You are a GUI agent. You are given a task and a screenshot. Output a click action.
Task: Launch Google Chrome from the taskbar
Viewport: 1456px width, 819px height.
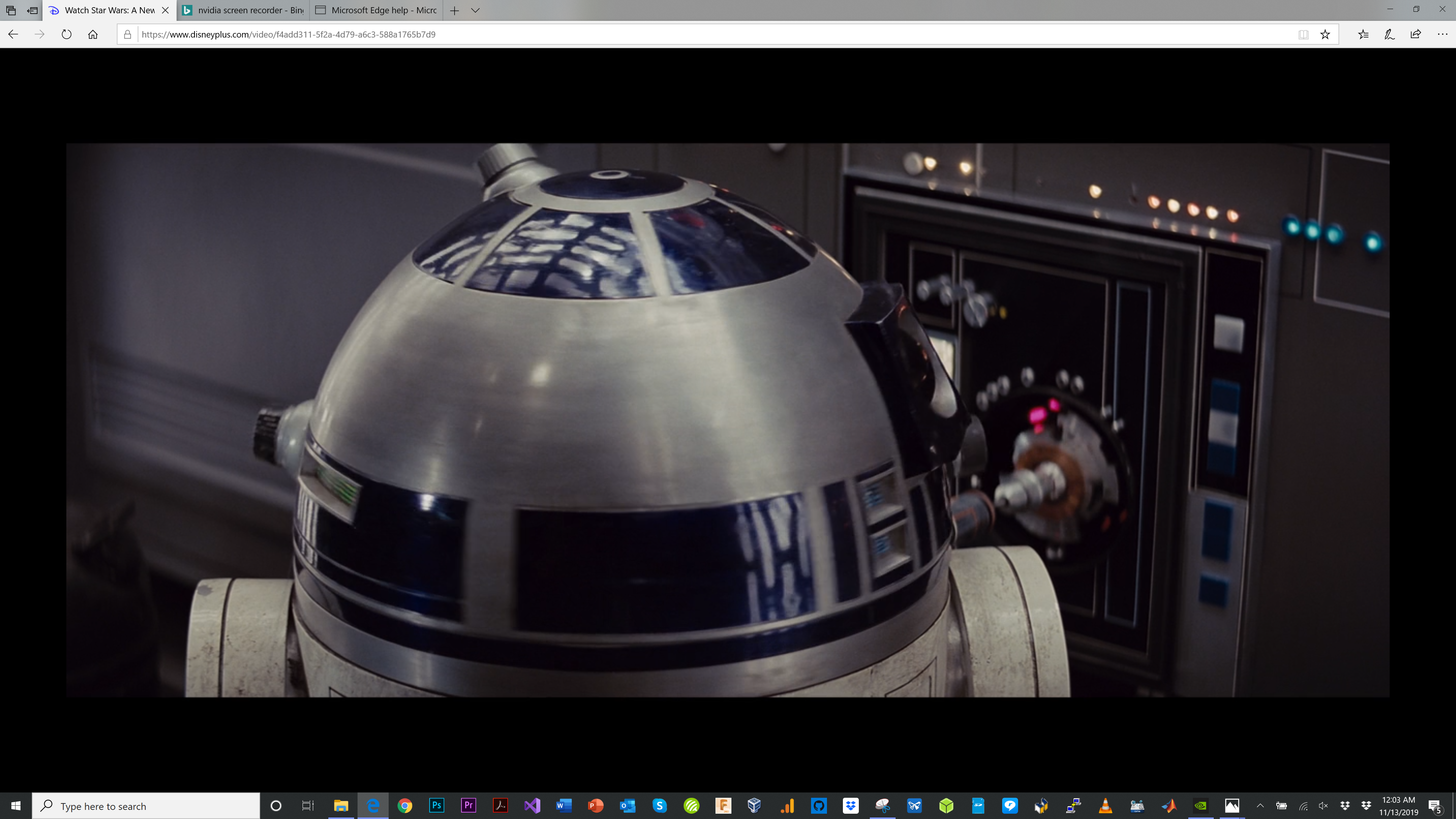[405, 805]
